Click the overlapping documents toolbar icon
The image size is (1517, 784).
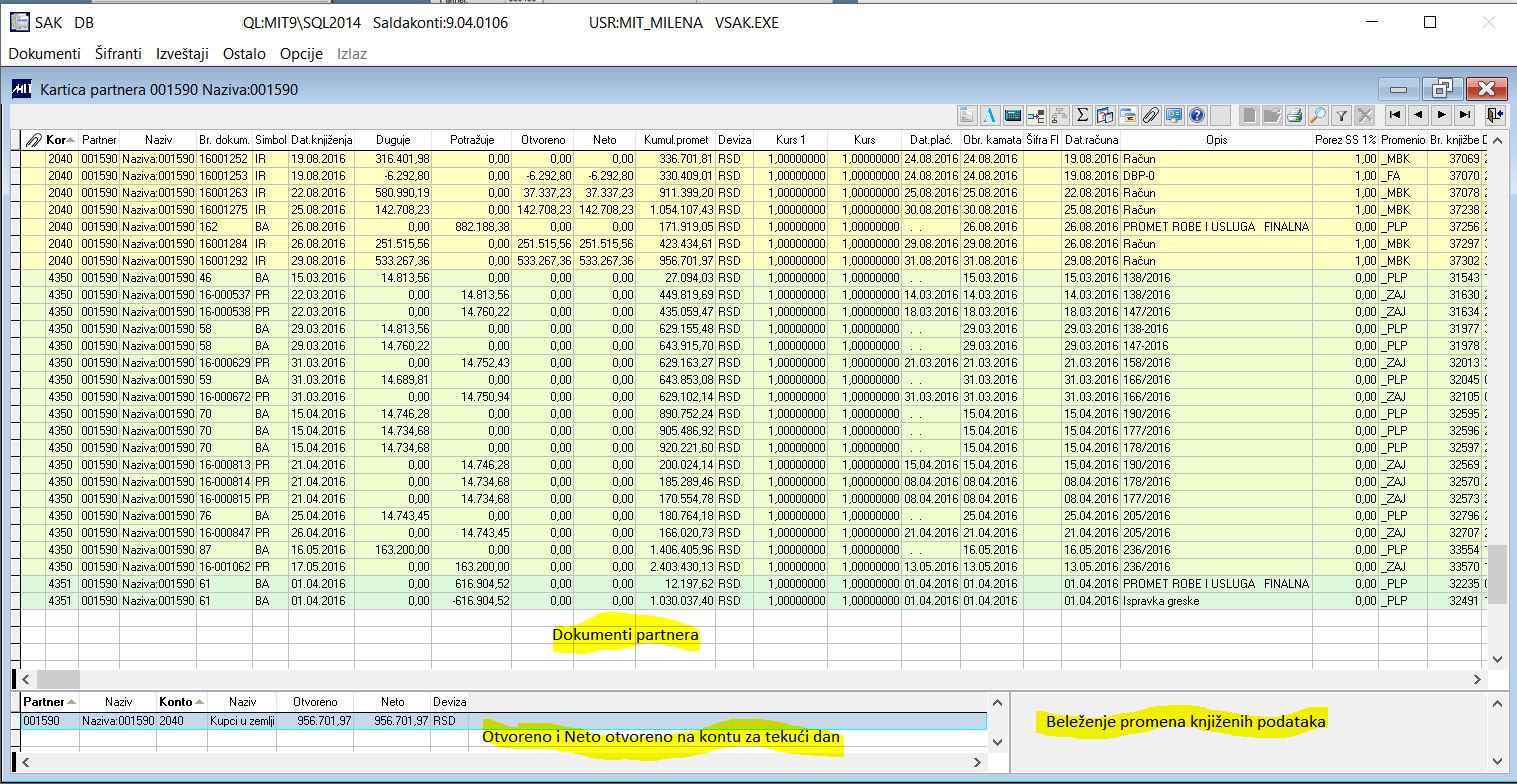[x=1105, y=115]
